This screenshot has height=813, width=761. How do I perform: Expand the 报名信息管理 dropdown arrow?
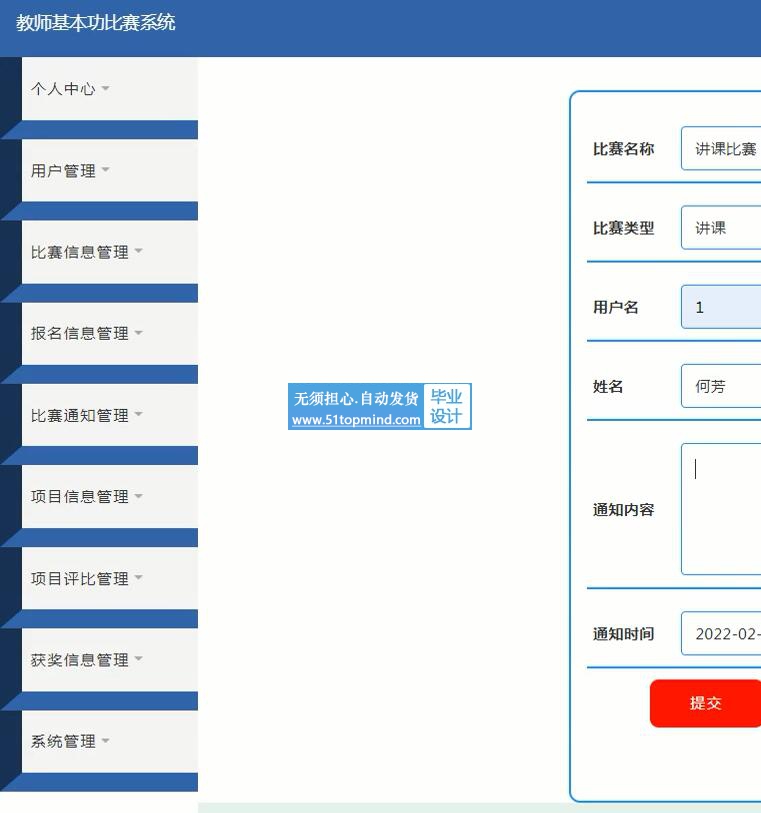pos(138,332)
